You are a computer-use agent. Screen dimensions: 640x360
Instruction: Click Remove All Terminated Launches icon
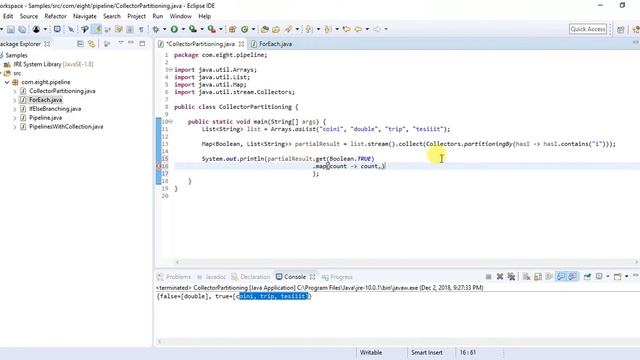511,277
